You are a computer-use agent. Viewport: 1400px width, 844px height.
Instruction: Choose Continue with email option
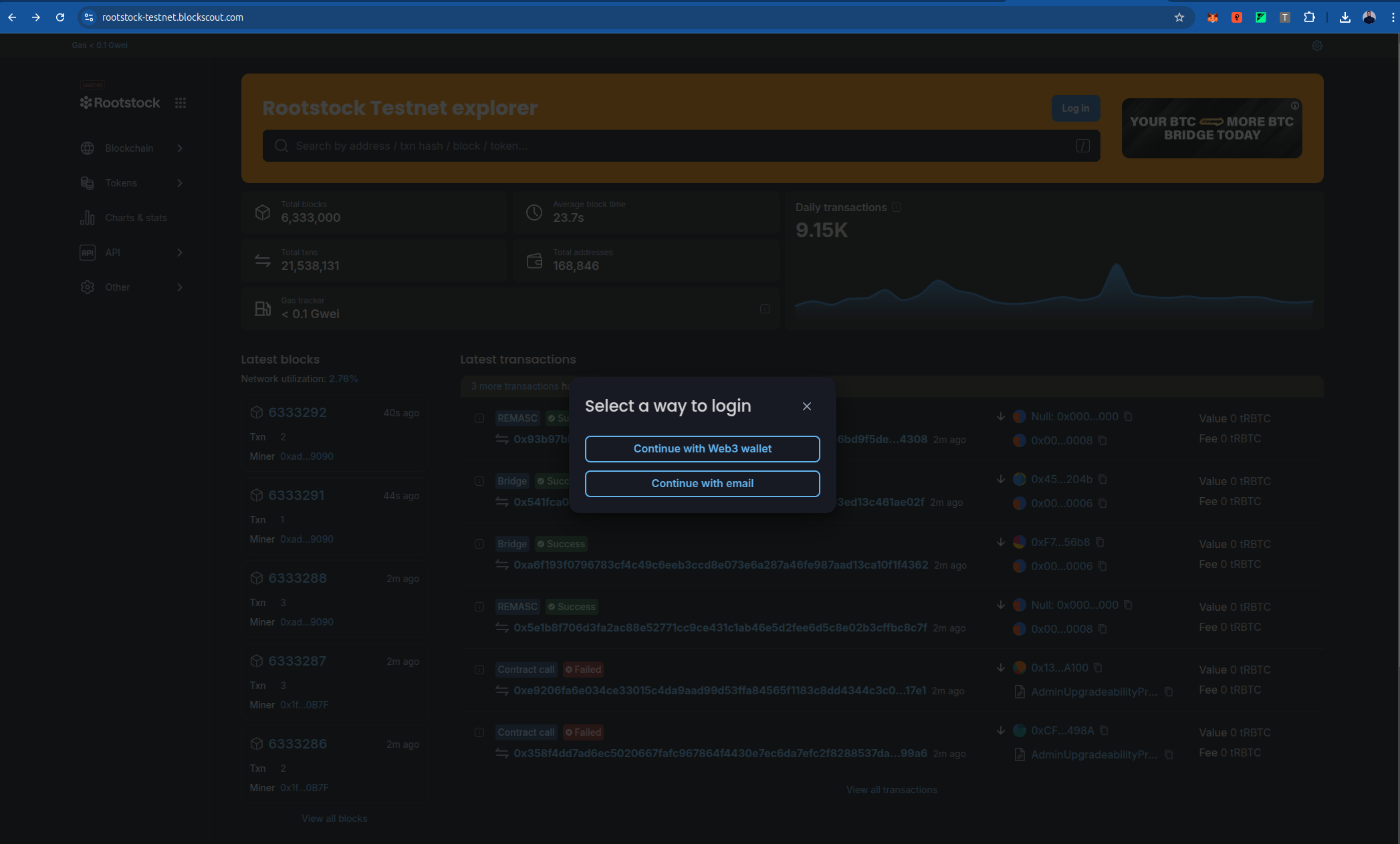click(x=702, y=483)
